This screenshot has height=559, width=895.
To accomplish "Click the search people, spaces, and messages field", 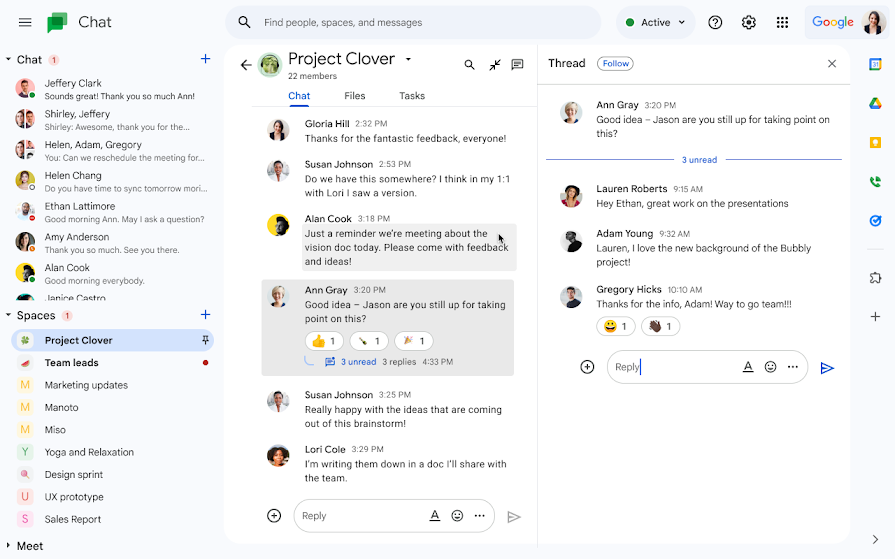I will 413,22.
